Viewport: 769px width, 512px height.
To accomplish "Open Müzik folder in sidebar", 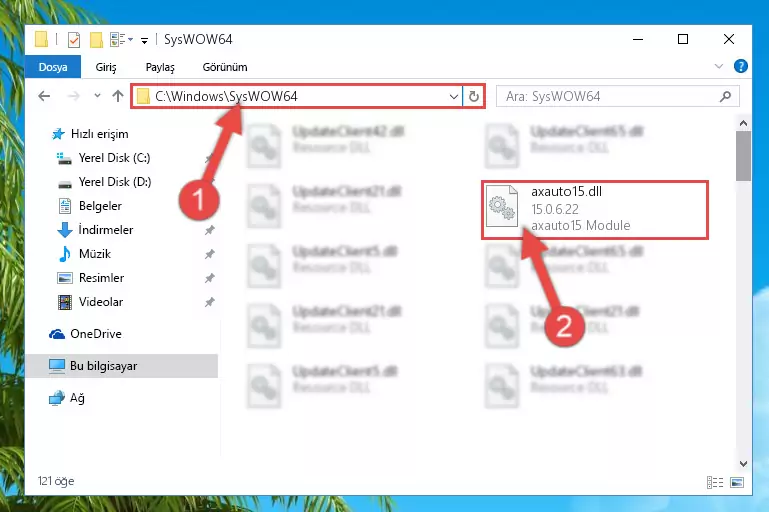I will coord(95,254).
